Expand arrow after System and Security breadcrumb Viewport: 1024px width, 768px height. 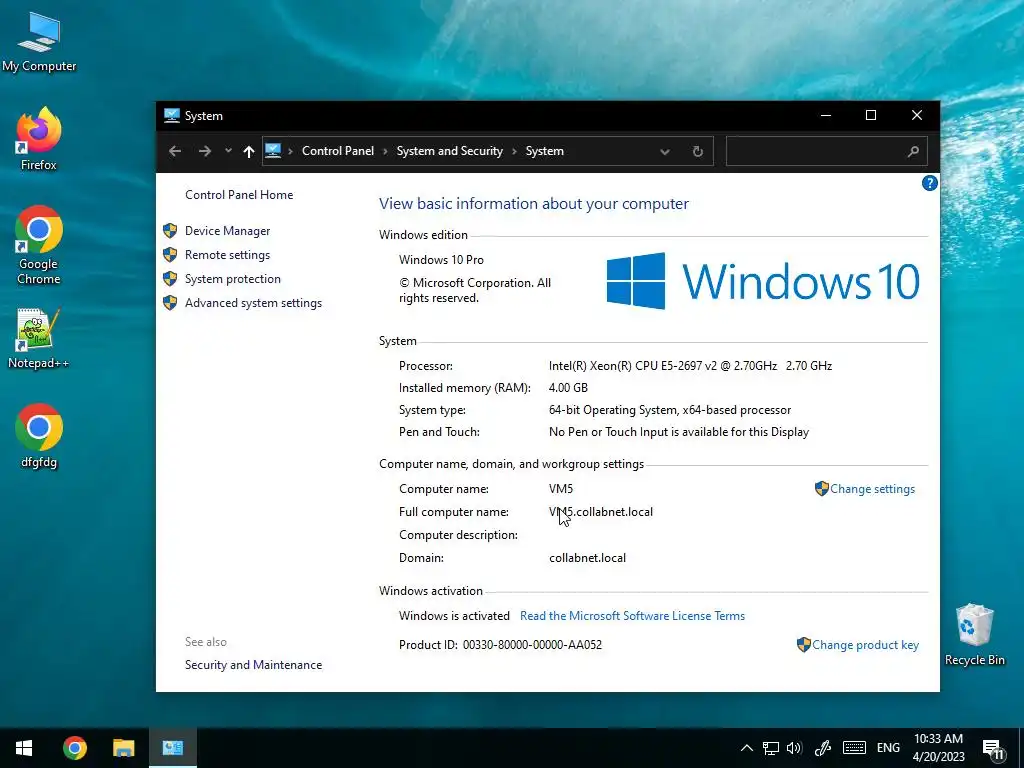pyautogui.click(x=514, y=152)
